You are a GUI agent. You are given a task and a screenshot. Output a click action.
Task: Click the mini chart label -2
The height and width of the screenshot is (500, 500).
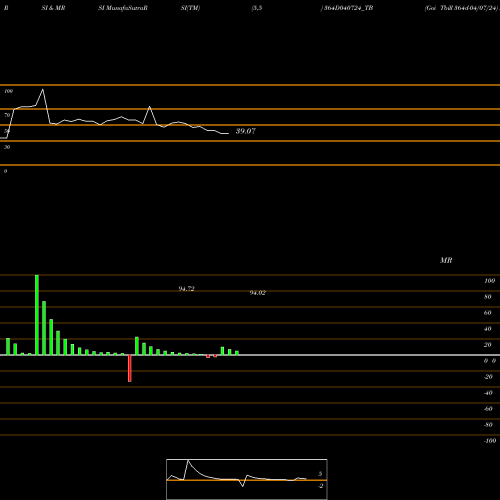coord(321,486)
